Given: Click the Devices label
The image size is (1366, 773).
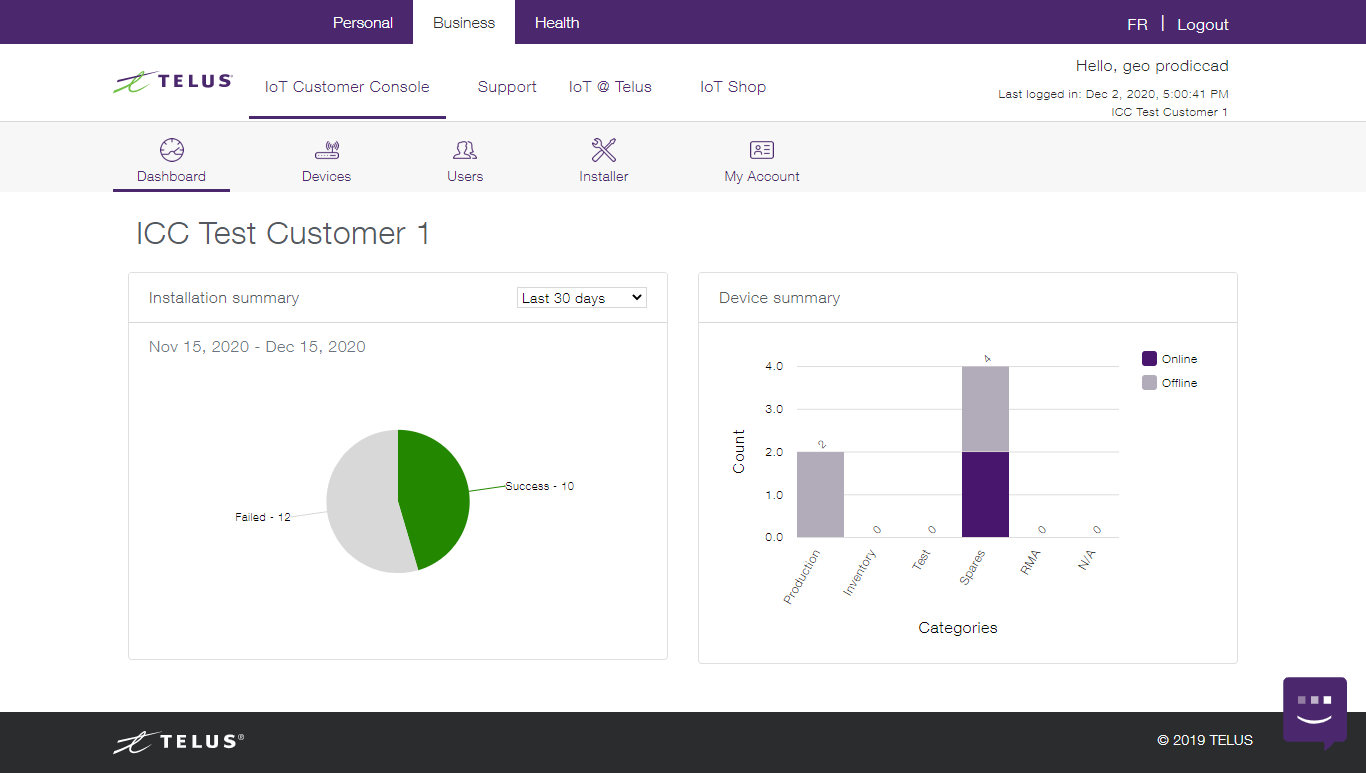Looking at the screenshot, I should point(327,176).
